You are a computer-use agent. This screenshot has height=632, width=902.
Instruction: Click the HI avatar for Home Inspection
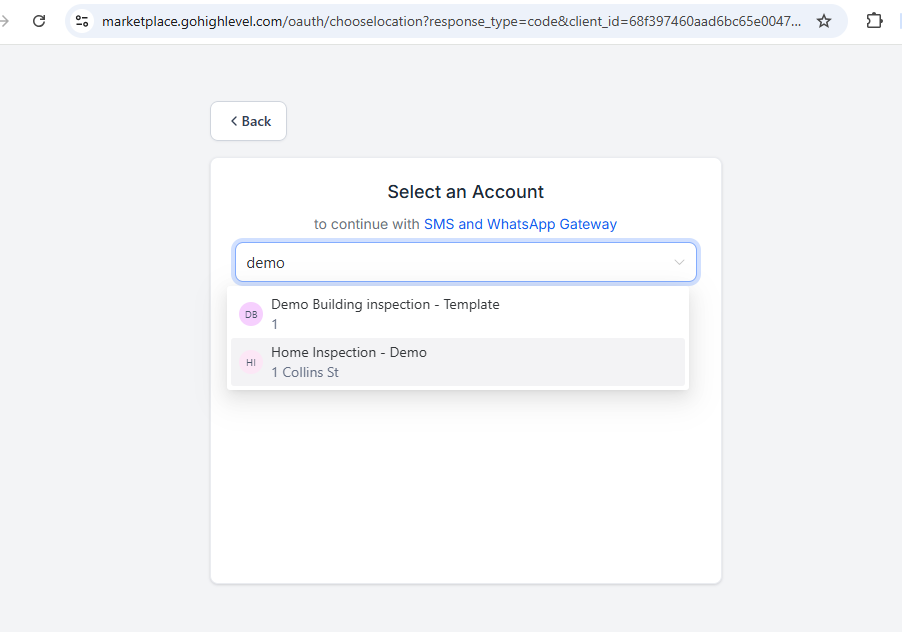coord(251,362)
